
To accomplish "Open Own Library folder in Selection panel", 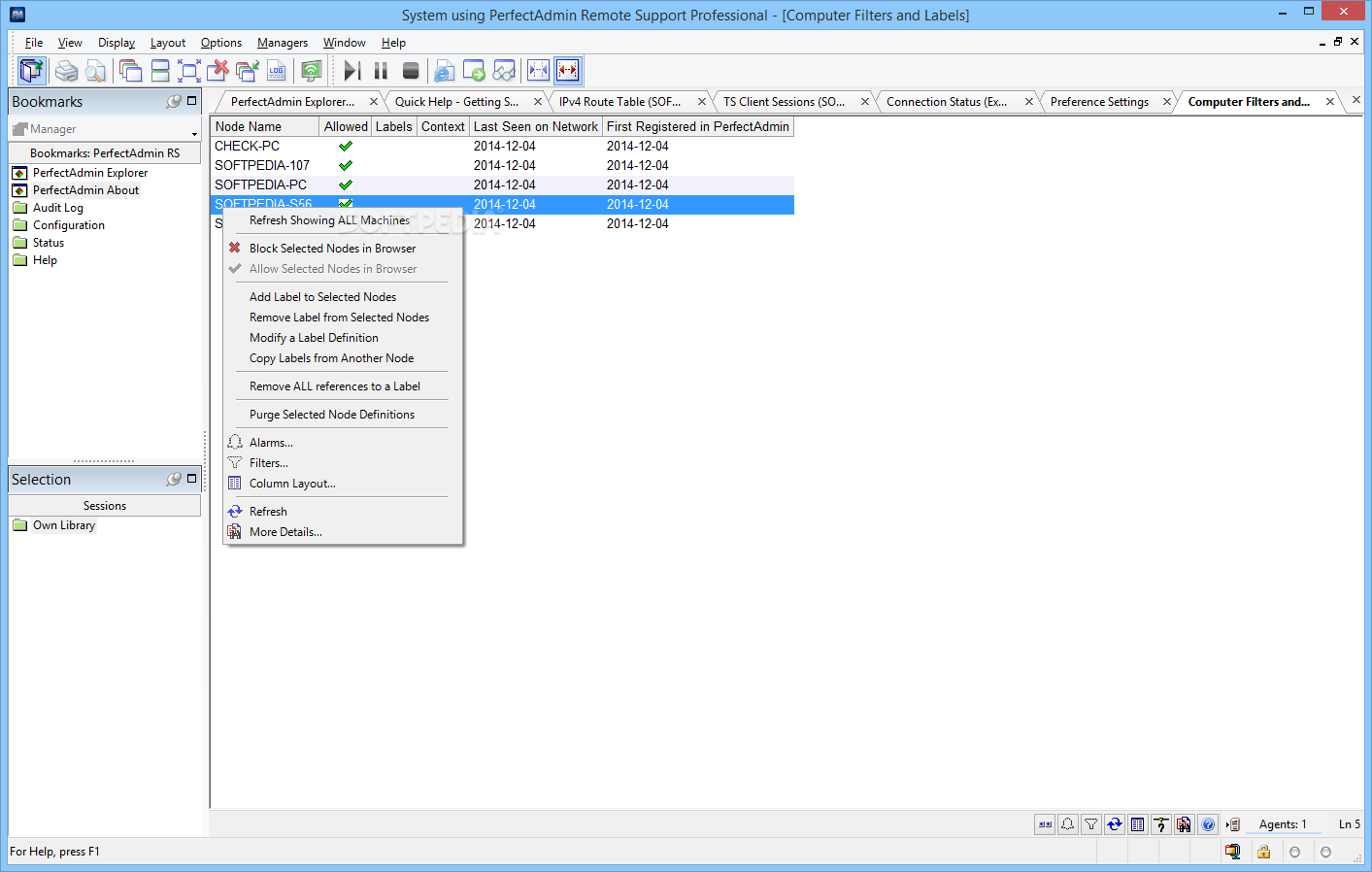I will pos(64,525).
